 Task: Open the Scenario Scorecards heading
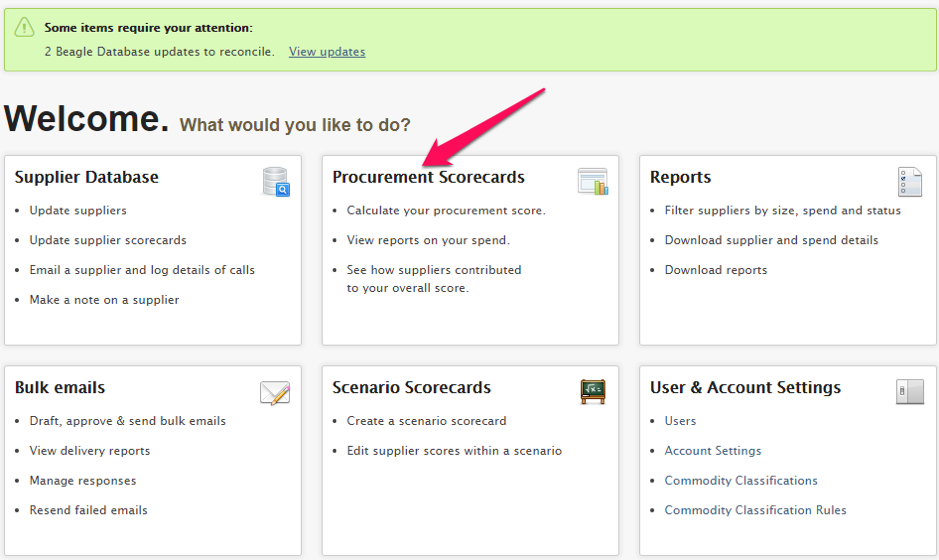point(411,387)
